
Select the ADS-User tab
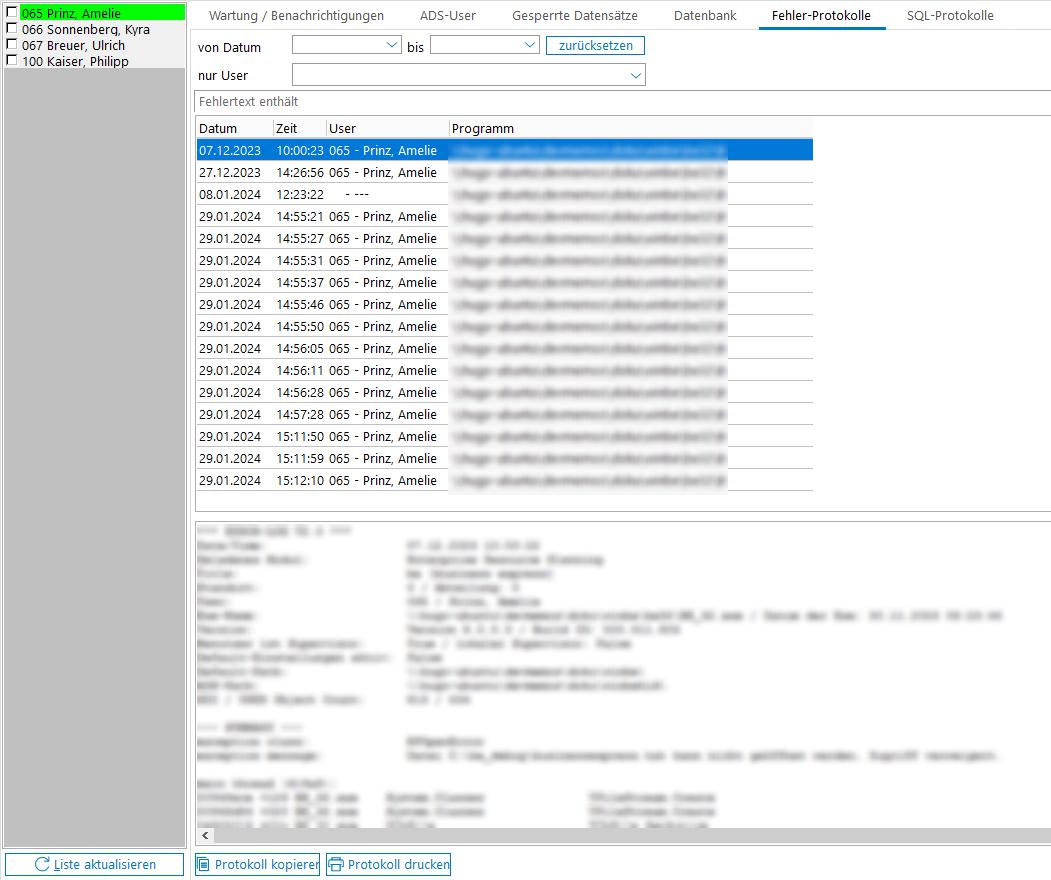(448, 16)
